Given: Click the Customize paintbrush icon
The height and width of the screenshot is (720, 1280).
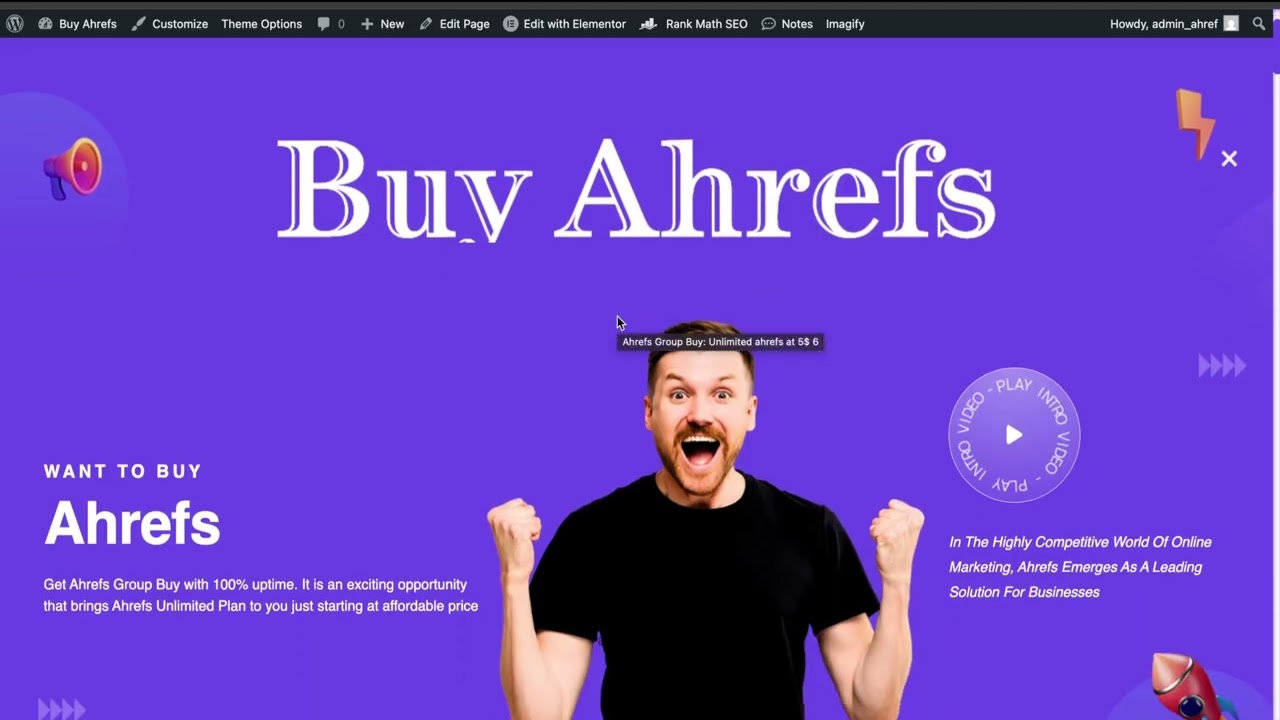Looking at the screenshot, I should (138, 23).
